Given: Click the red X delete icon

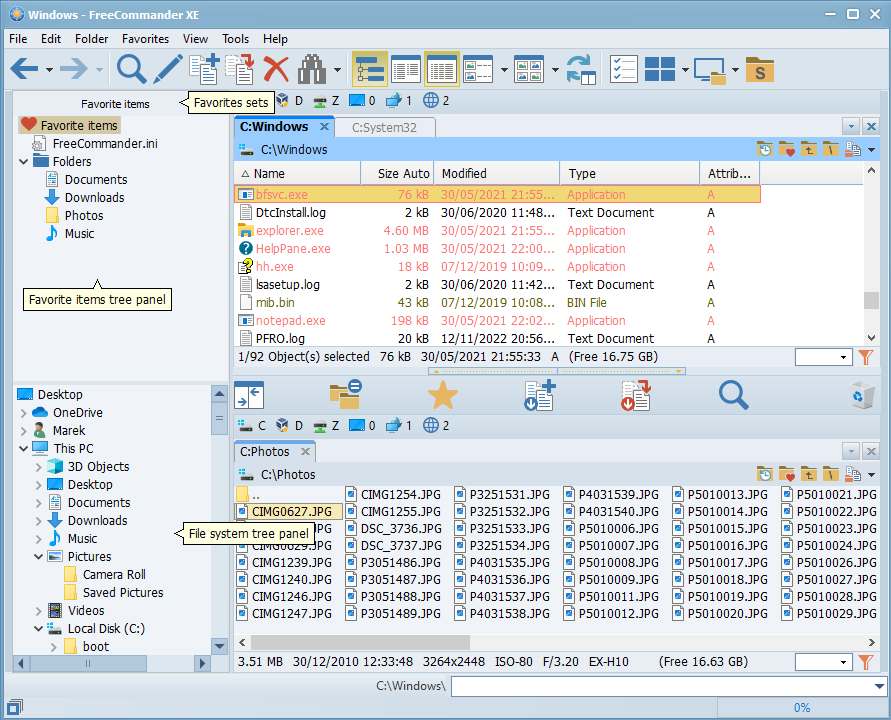Looking at the screenshot, I should coord(276,69).
